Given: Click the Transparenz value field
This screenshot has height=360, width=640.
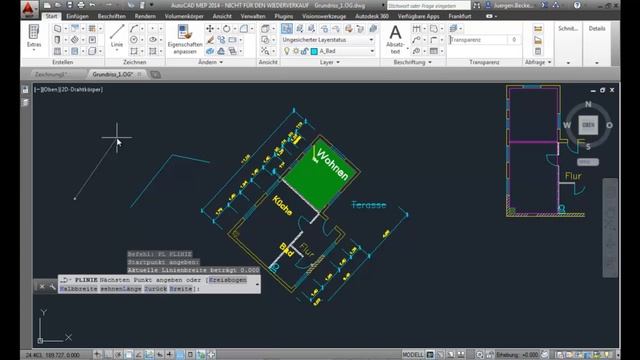Looking at the screenshot, I should 514,40.
